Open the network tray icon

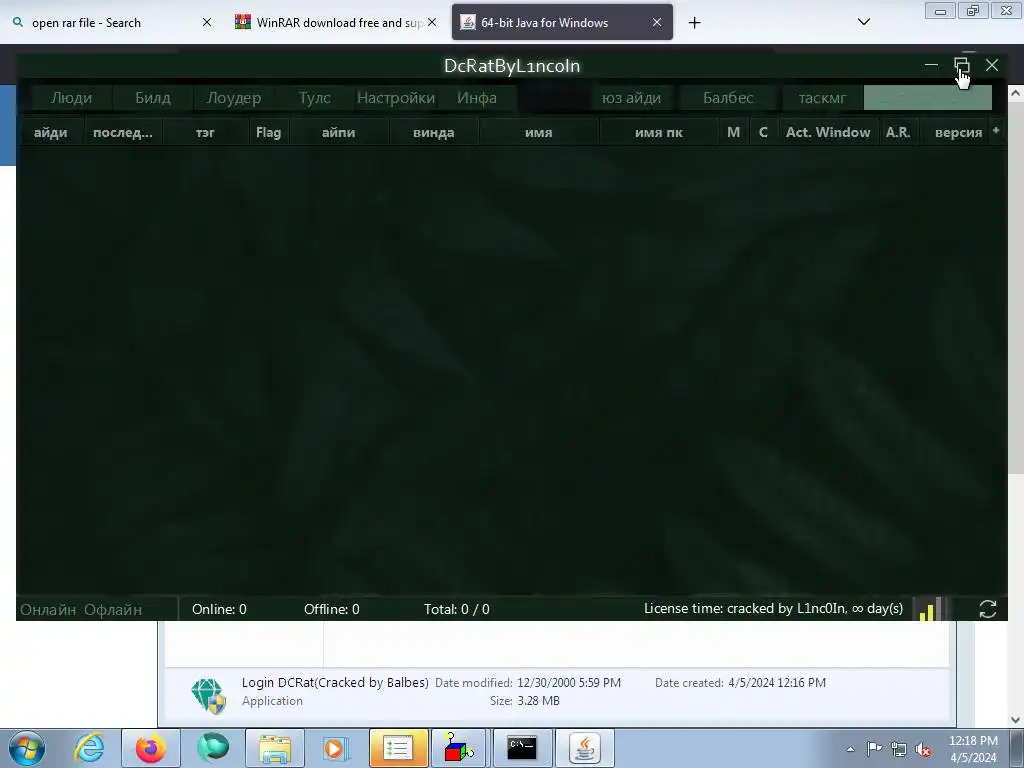click(899, 749)
